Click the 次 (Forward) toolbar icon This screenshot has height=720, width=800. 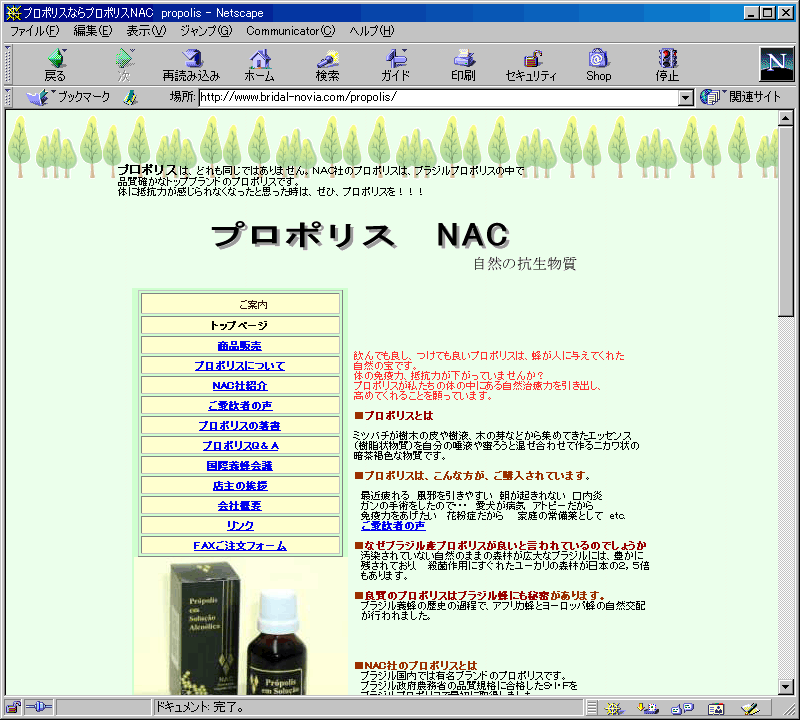tap(124, 65)
